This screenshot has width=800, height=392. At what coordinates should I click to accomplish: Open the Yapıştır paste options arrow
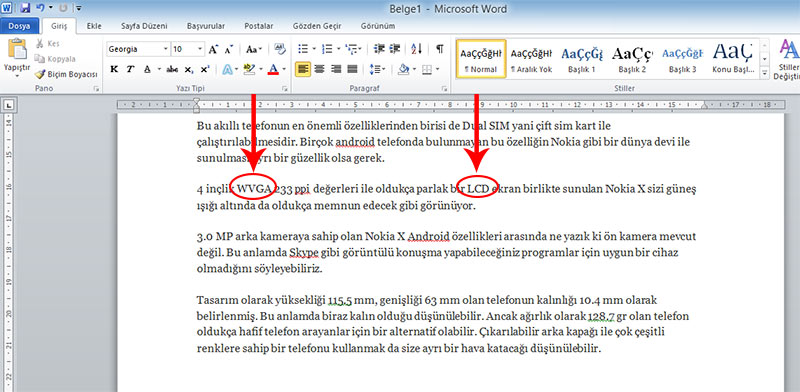17,76
